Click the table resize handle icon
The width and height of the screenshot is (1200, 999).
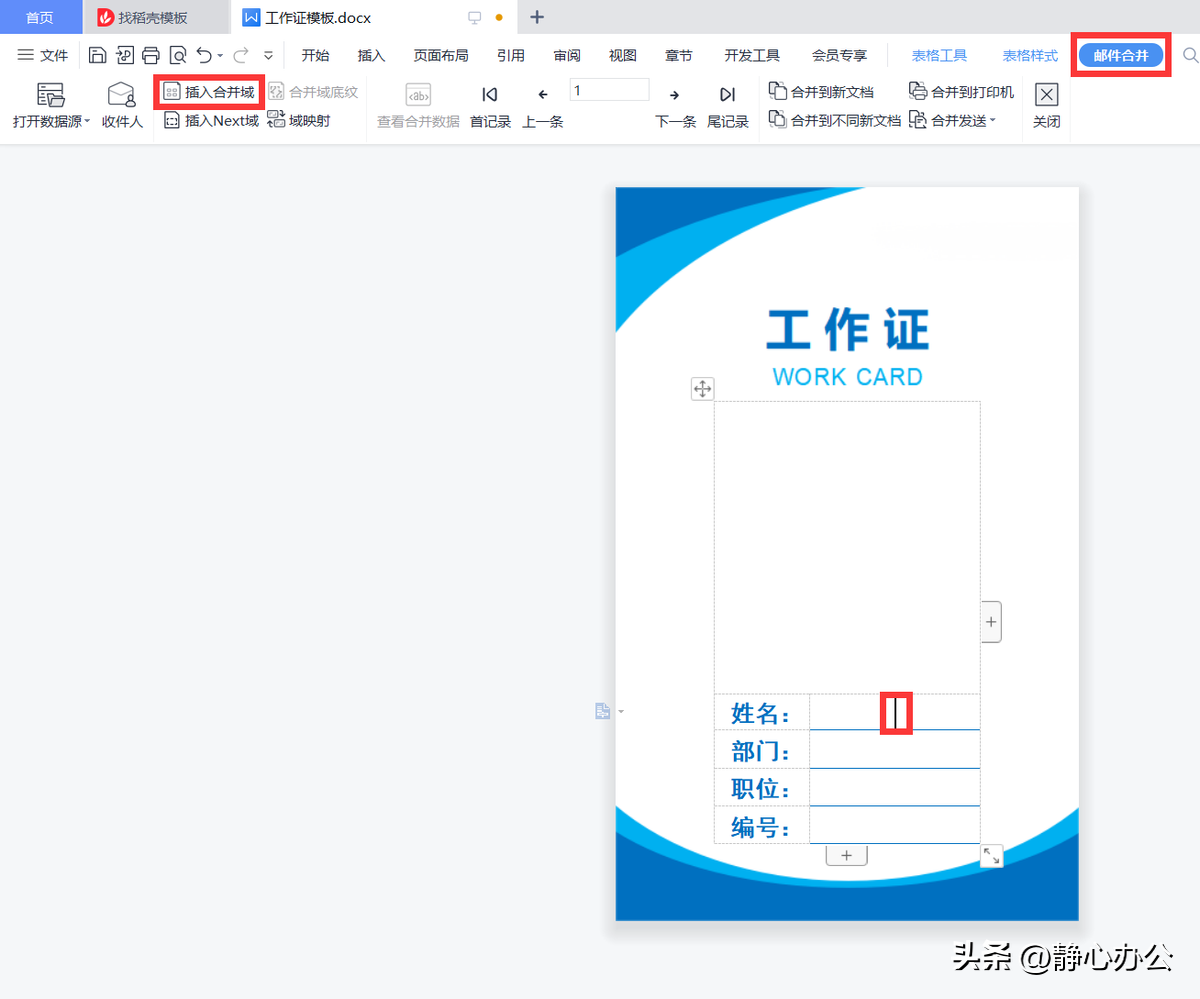click(x=991, y=855)
